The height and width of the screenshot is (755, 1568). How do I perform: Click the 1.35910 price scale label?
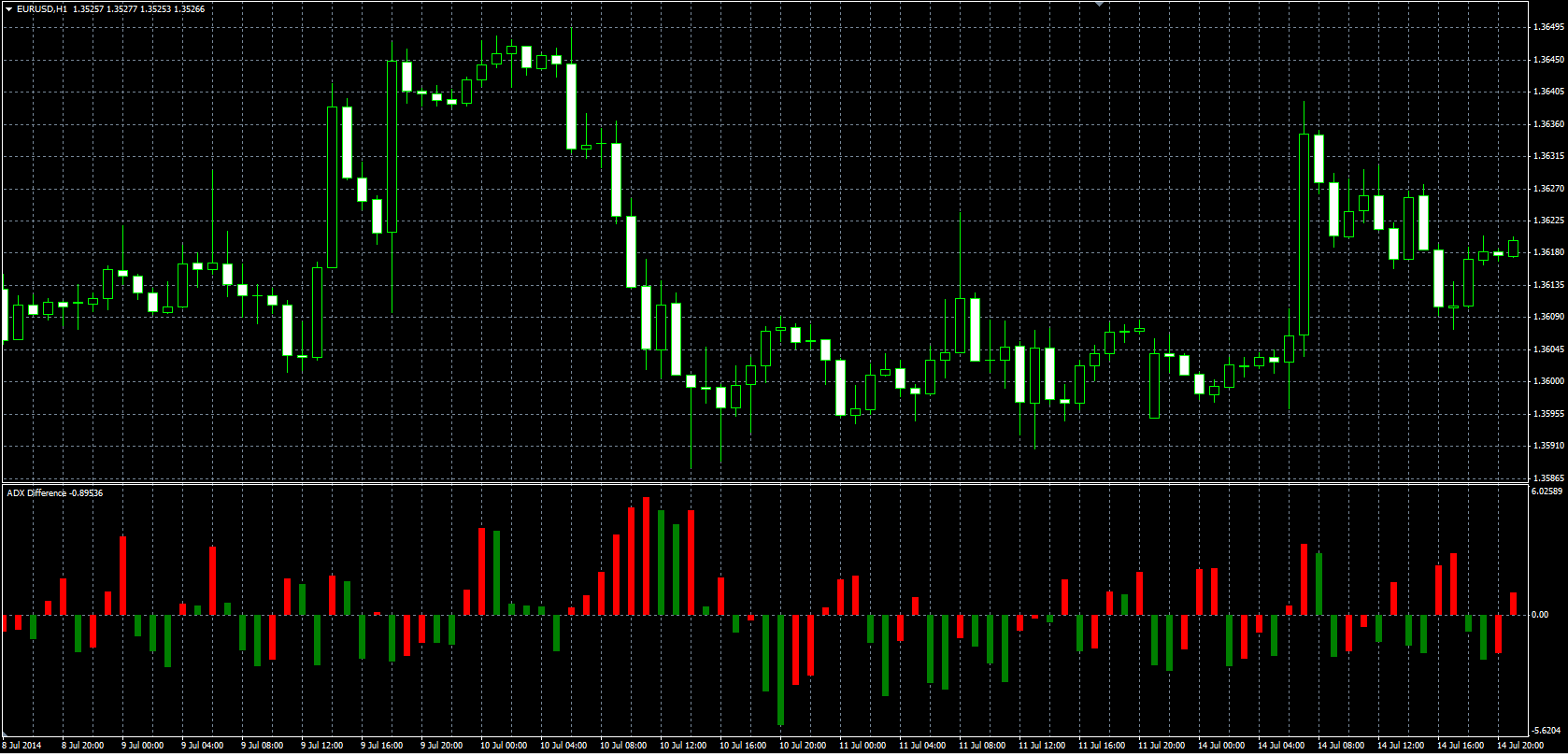(x=1548, y=446)
